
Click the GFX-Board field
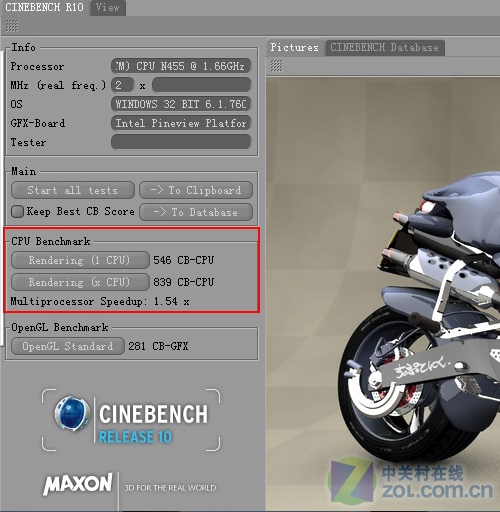tap(181, 123)
